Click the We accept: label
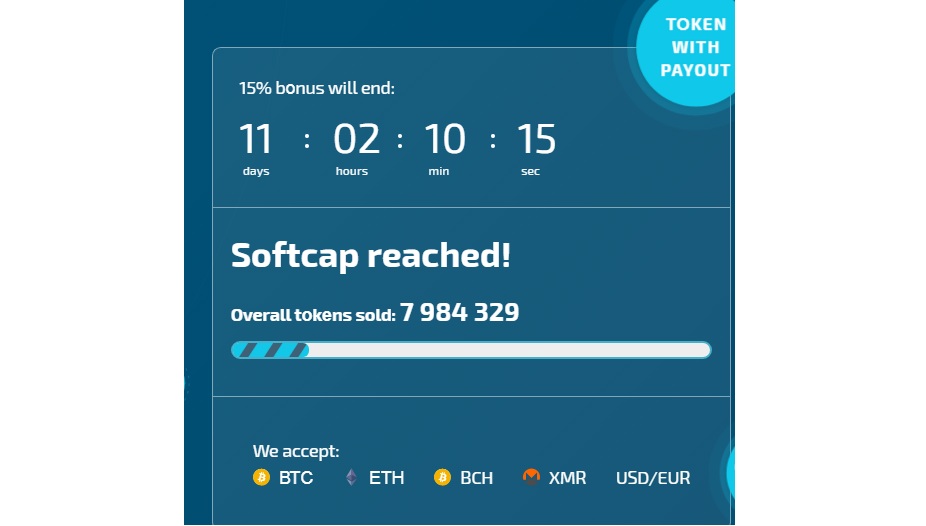 coord(296,451)
